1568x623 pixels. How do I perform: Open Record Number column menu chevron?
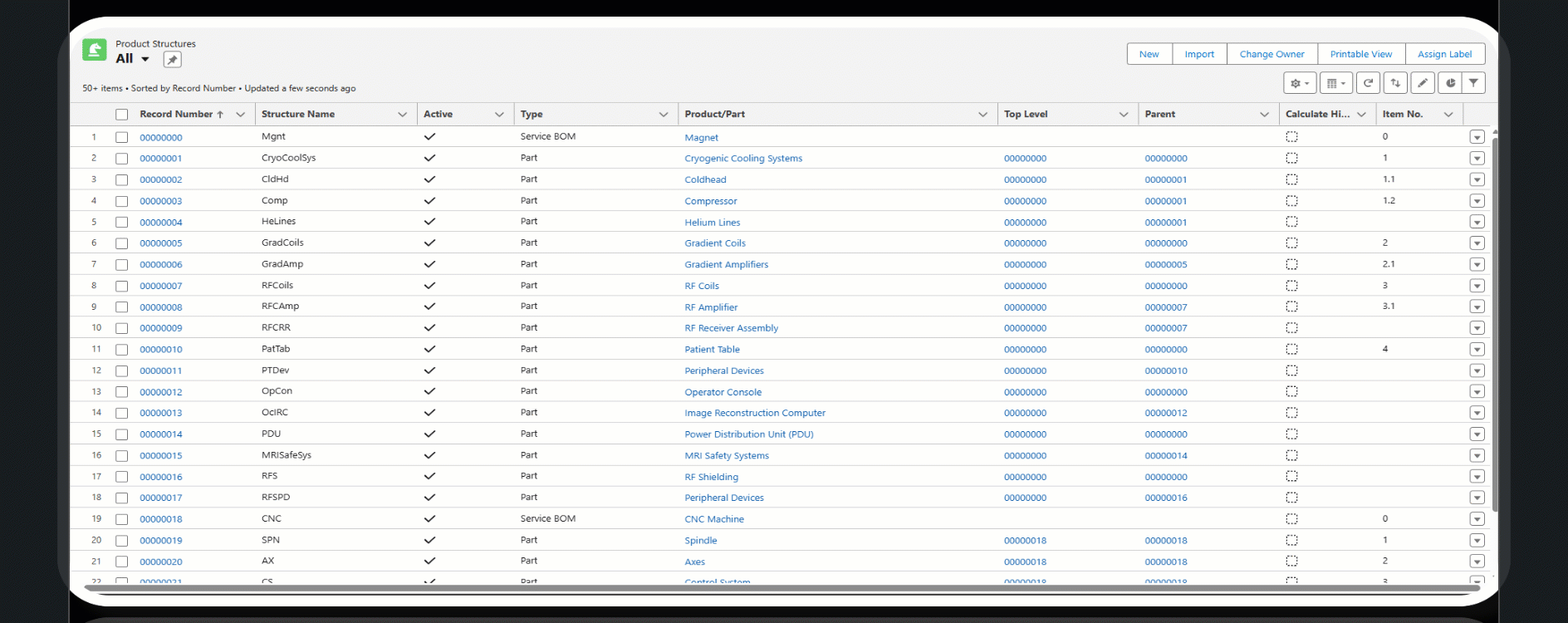tap(241, 115)
